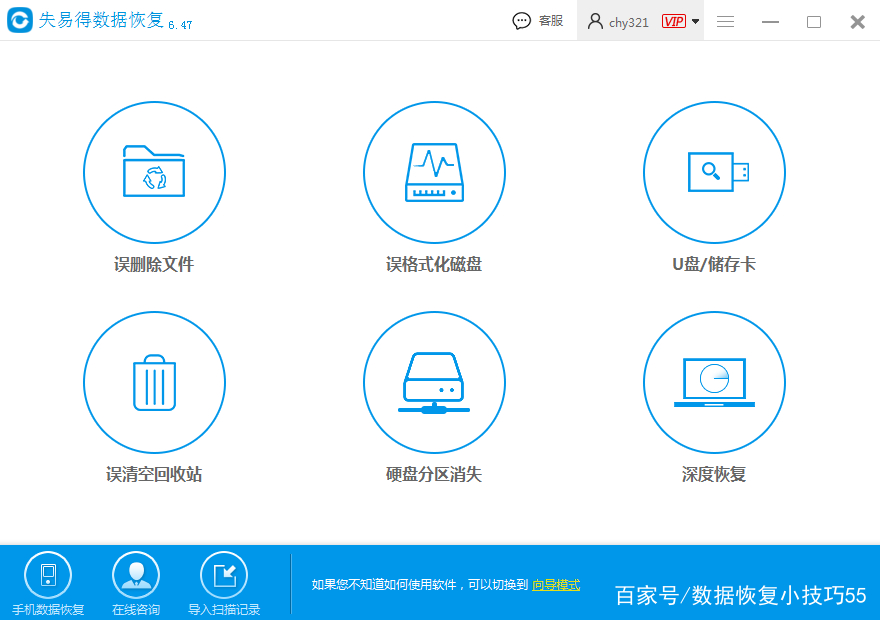Click the 误删除文件 label
Viewport: 880px width, 620px height.
[154, 264]
